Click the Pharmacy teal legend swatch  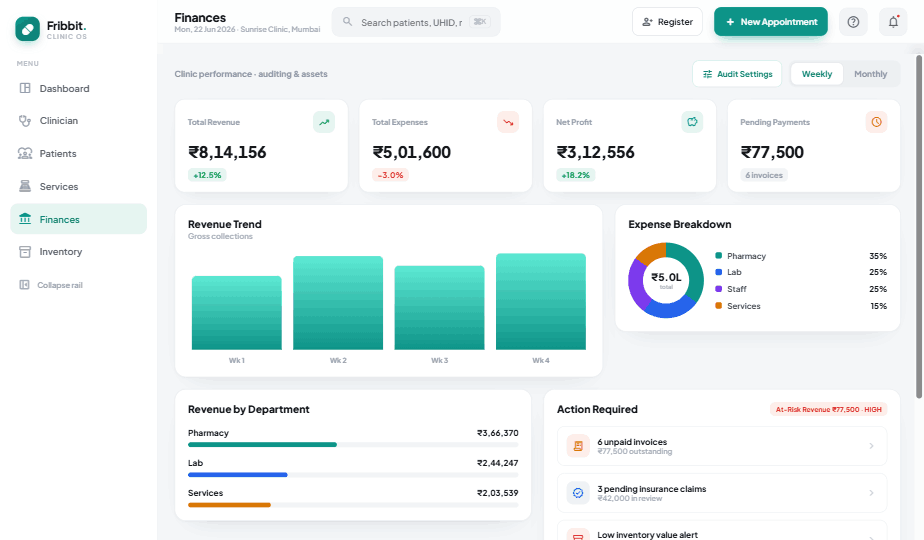(718, 255)
